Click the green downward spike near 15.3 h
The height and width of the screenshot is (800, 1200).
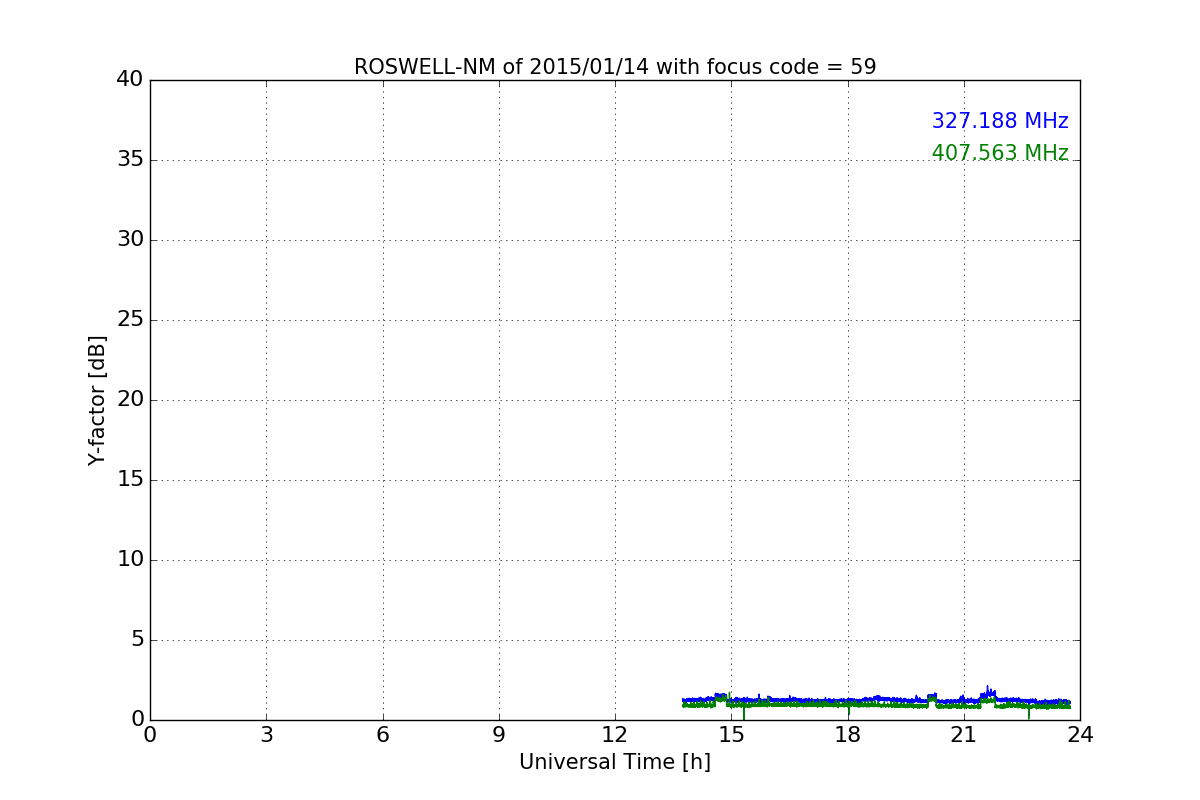pyautogui.click(x=743, y=712)
